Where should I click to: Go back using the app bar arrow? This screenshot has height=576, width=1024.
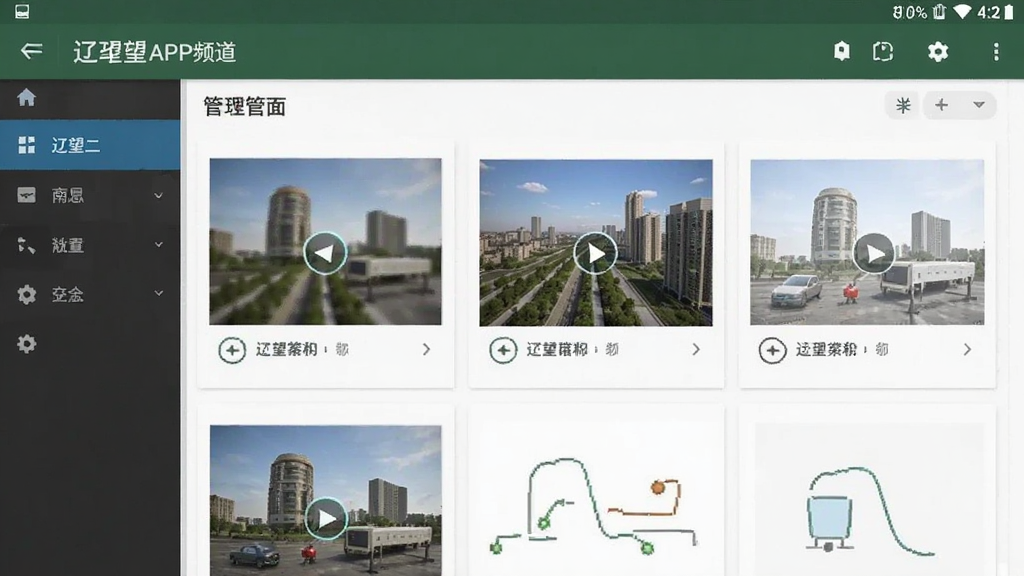31,51
